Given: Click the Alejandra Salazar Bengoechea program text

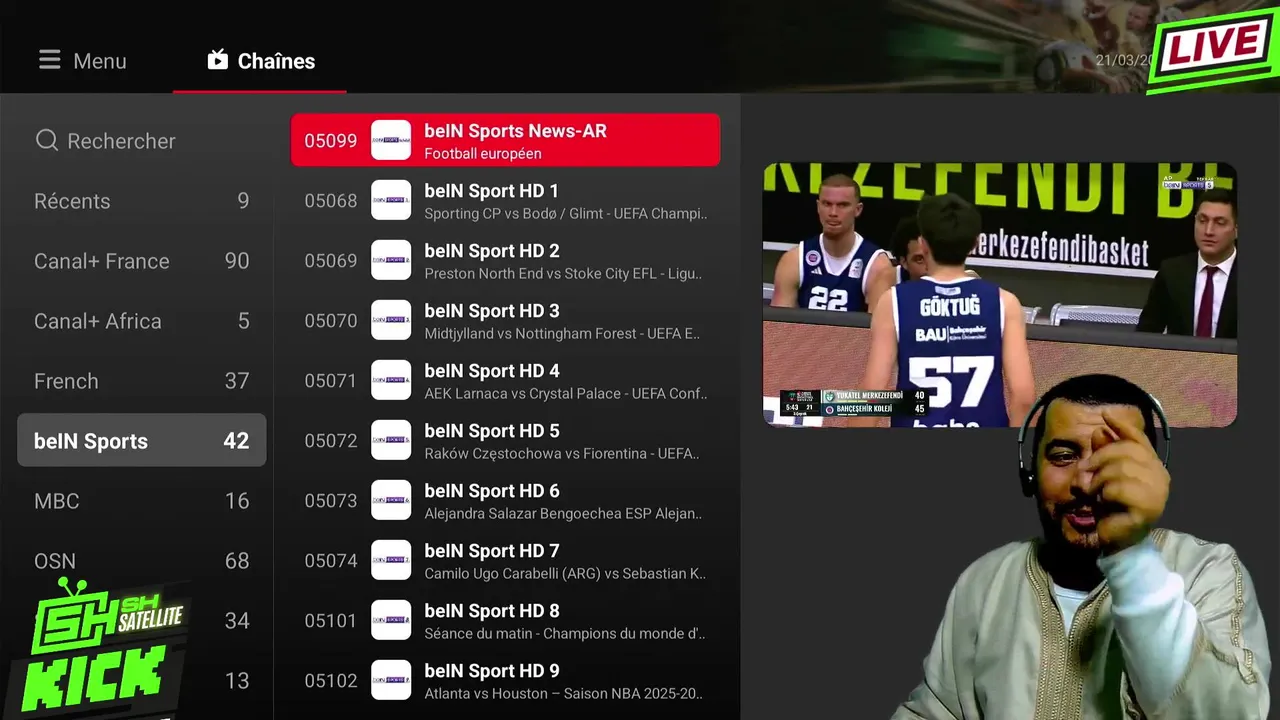Looking at the screenshot, I should 563,514.
